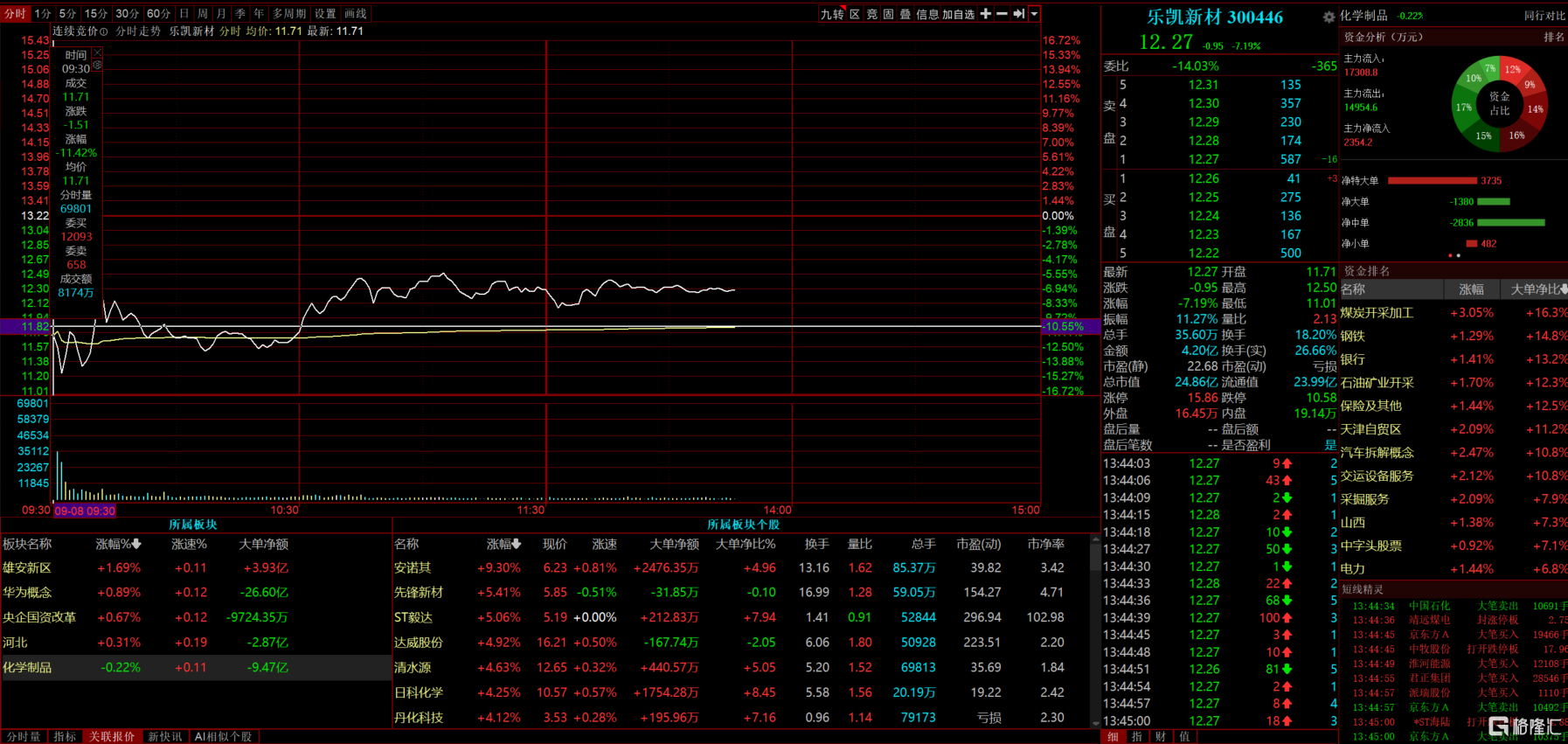
Task: Select the 细 tab under tick list
Action: [1113, 737]
